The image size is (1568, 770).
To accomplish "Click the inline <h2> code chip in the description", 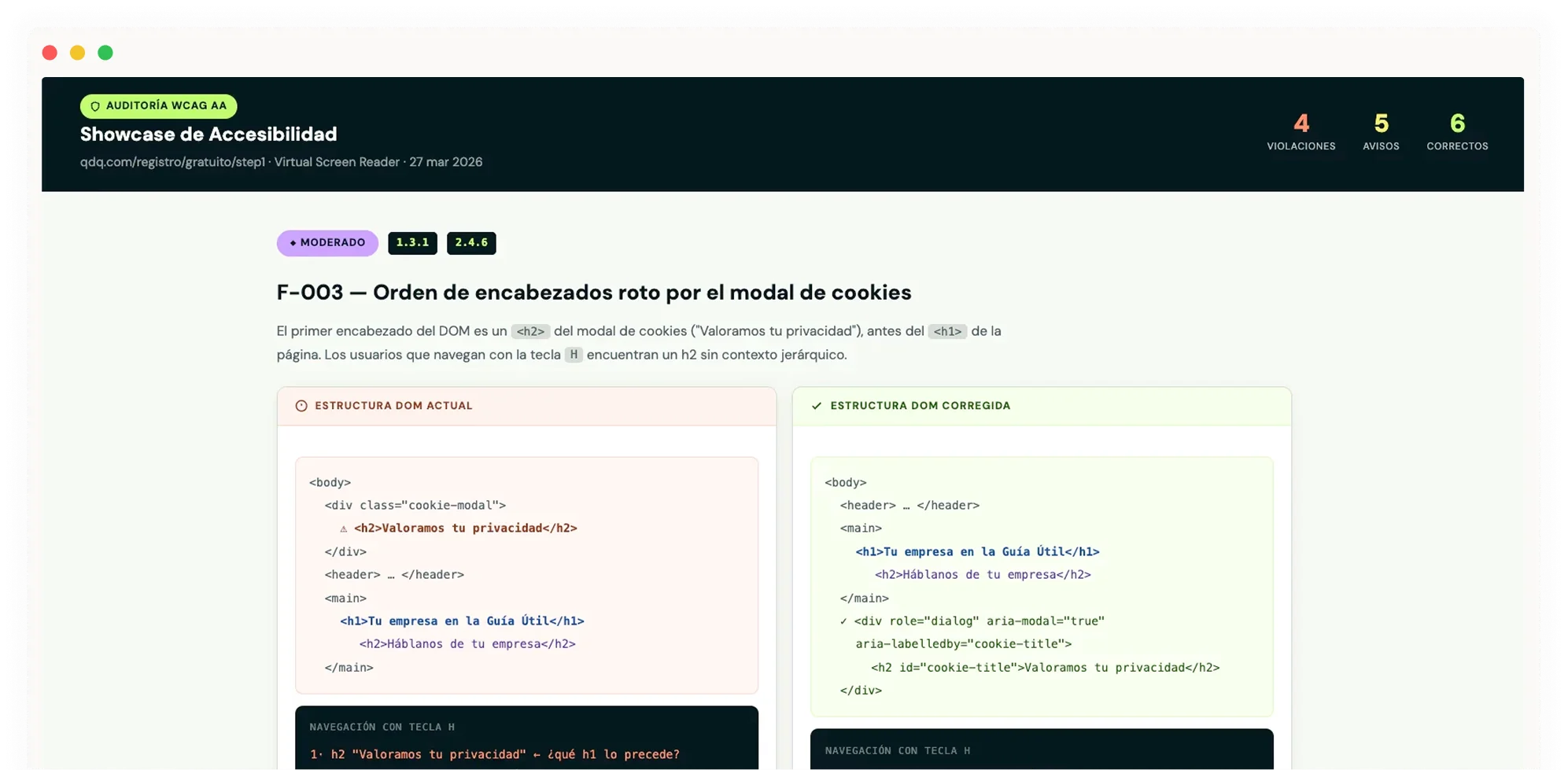I will point(530,332).
